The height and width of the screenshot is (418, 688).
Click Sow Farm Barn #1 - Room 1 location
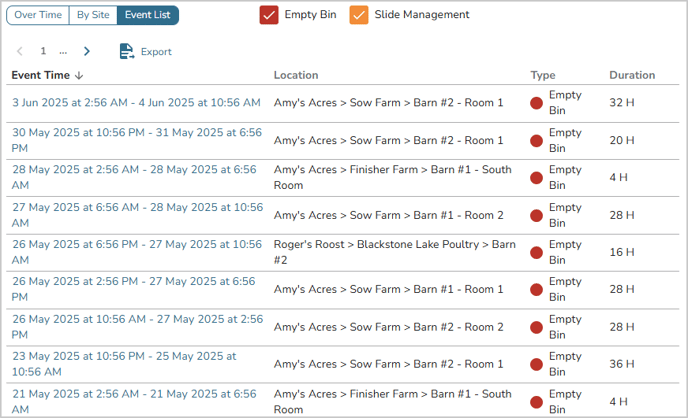point(388,289)
